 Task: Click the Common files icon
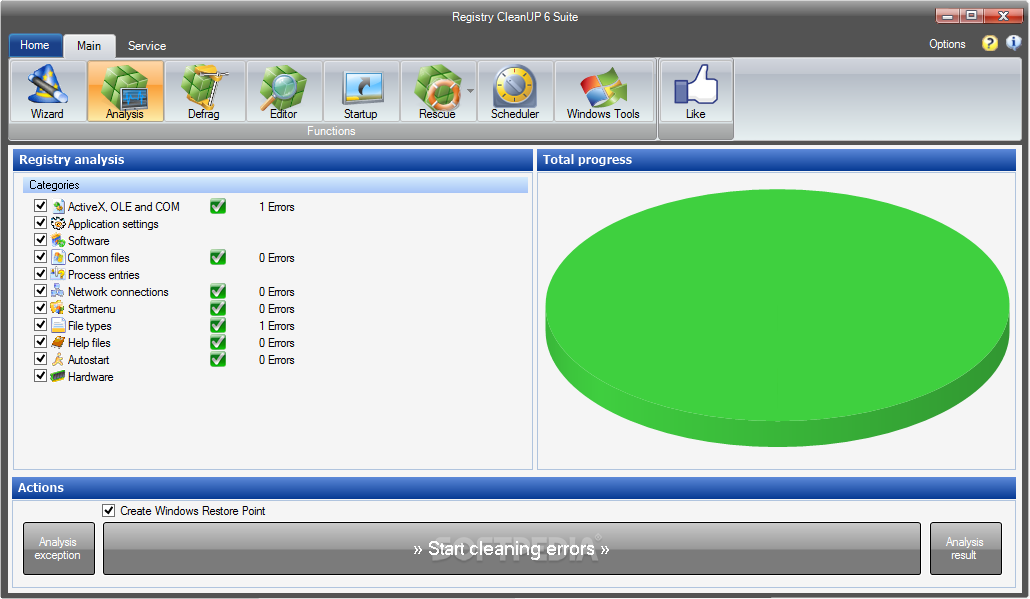[x=58, y=257]
